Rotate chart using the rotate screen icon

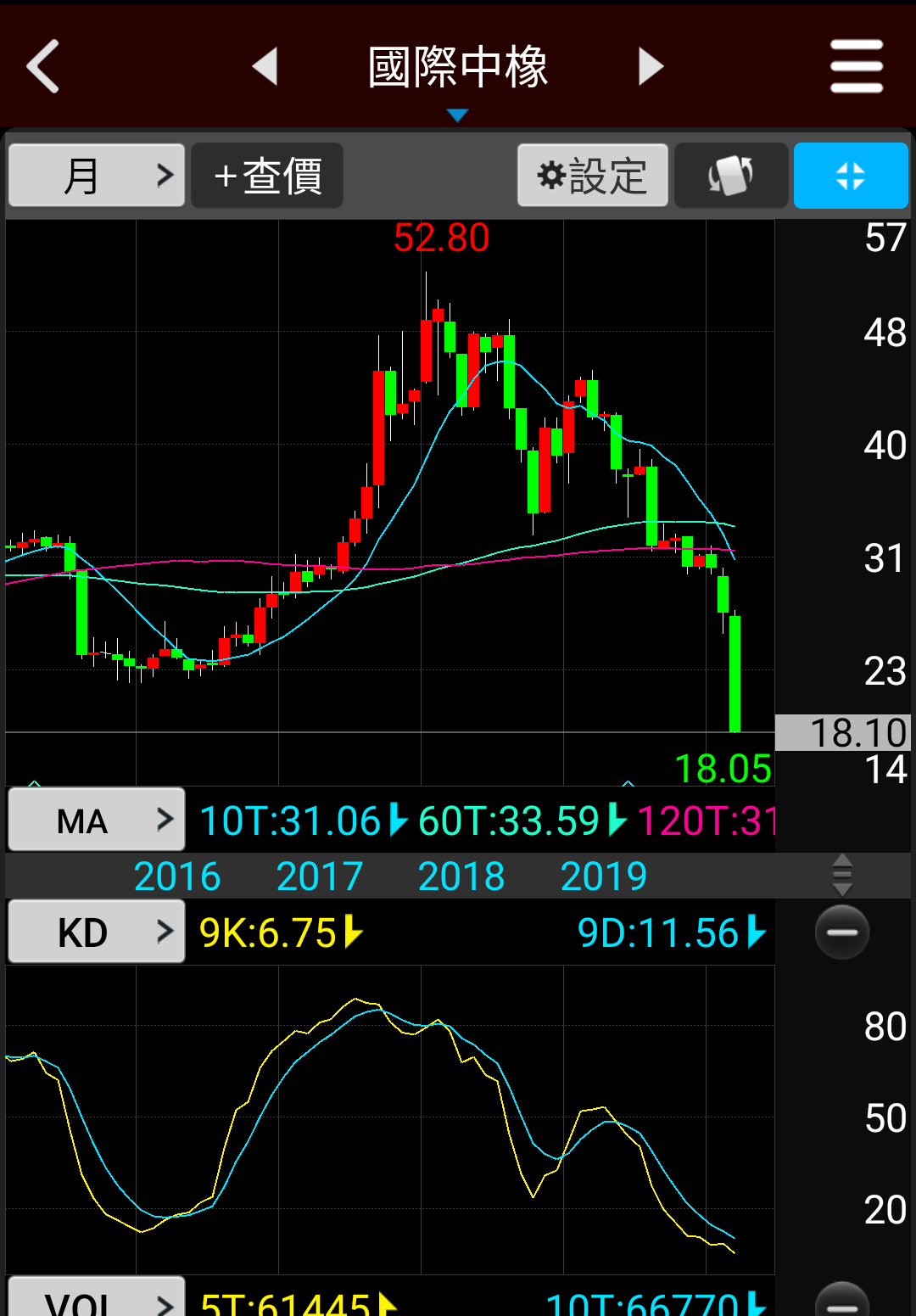(x=730, y=176)
